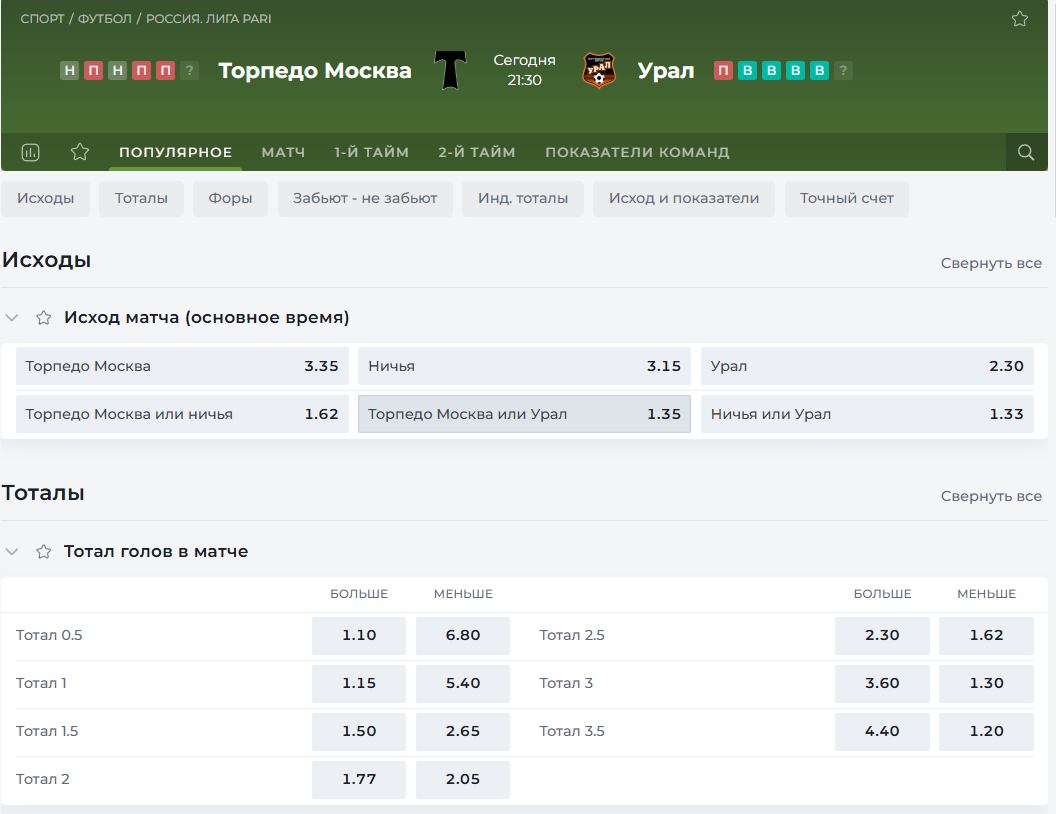Viewport: 1056px width, 814px height.
Task: Click Свернуть все in Тоталы section
Action: coord(991,496)
